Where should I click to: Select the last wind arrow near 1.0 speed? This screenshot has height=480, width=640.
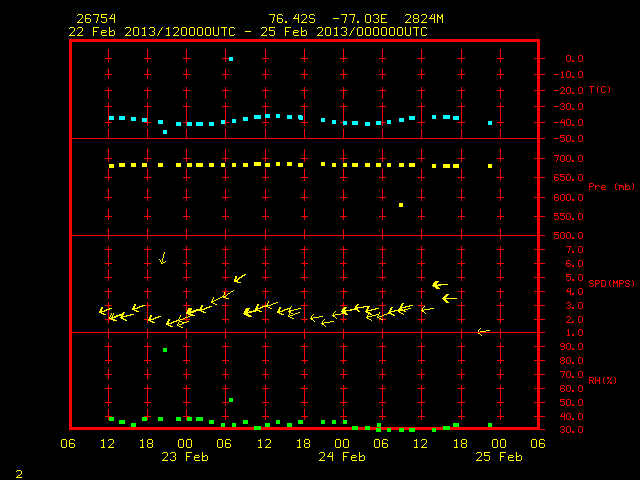coord(484,331)
